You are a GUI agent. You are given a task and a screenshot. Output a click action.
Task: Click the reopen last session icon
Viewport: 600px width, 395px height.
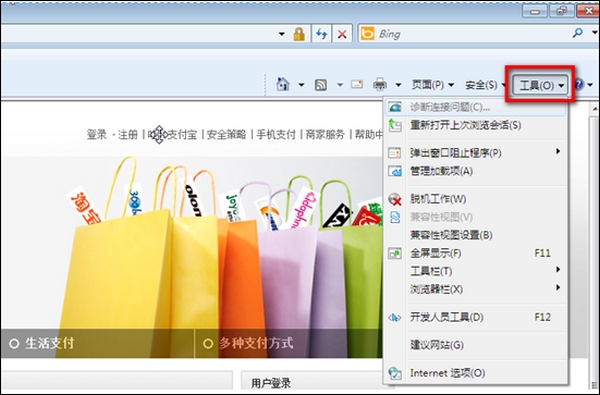pyautogui.click(x=395, y=125)
